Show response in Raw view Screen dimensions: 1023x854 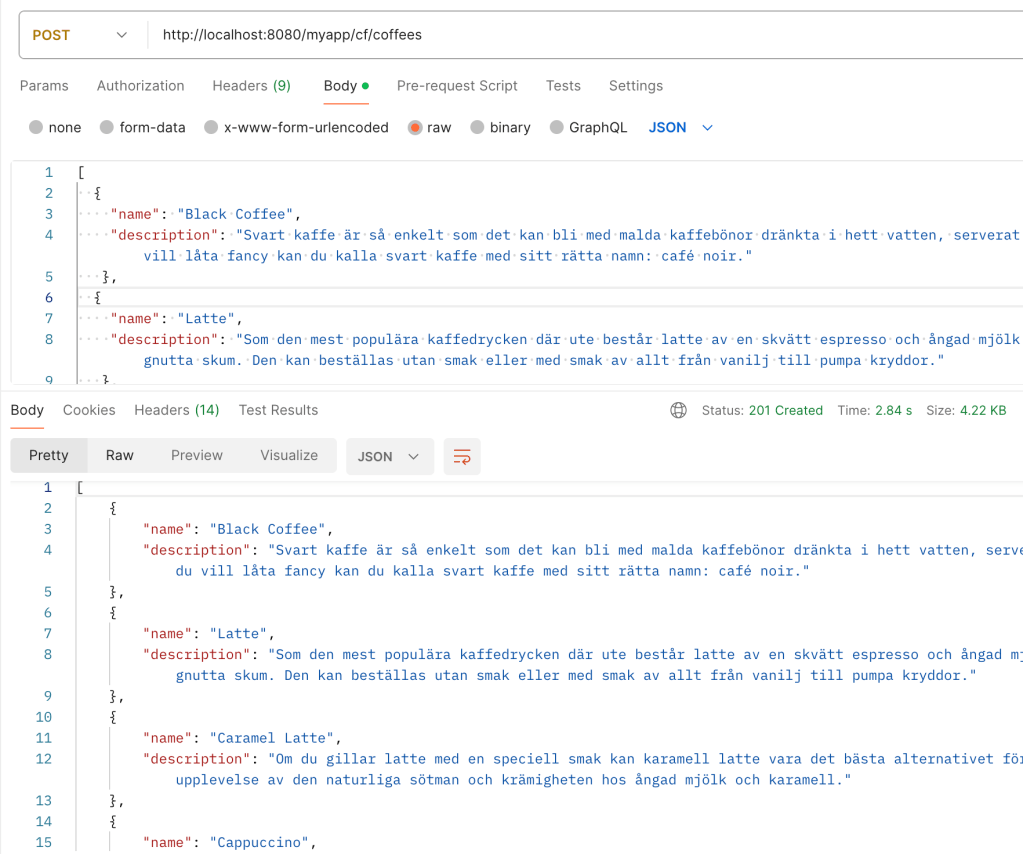[x=119, y=455]
